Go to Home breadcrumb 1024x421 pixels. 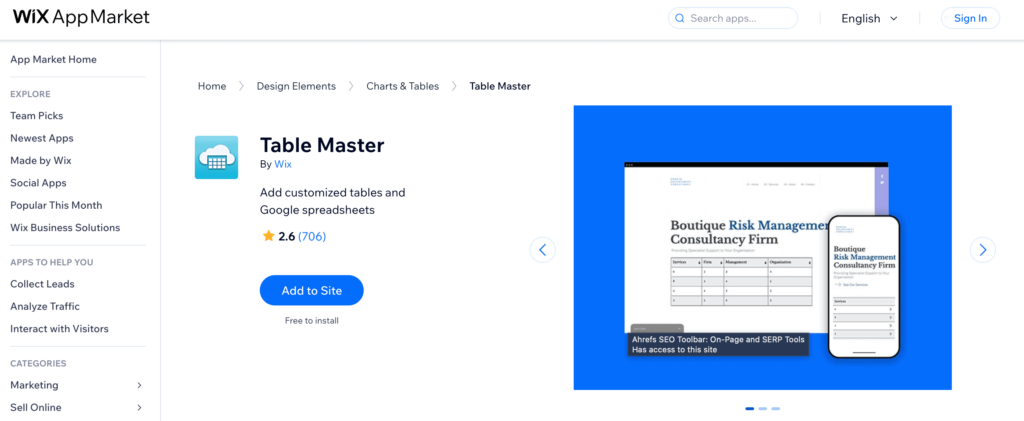point(212,86)
